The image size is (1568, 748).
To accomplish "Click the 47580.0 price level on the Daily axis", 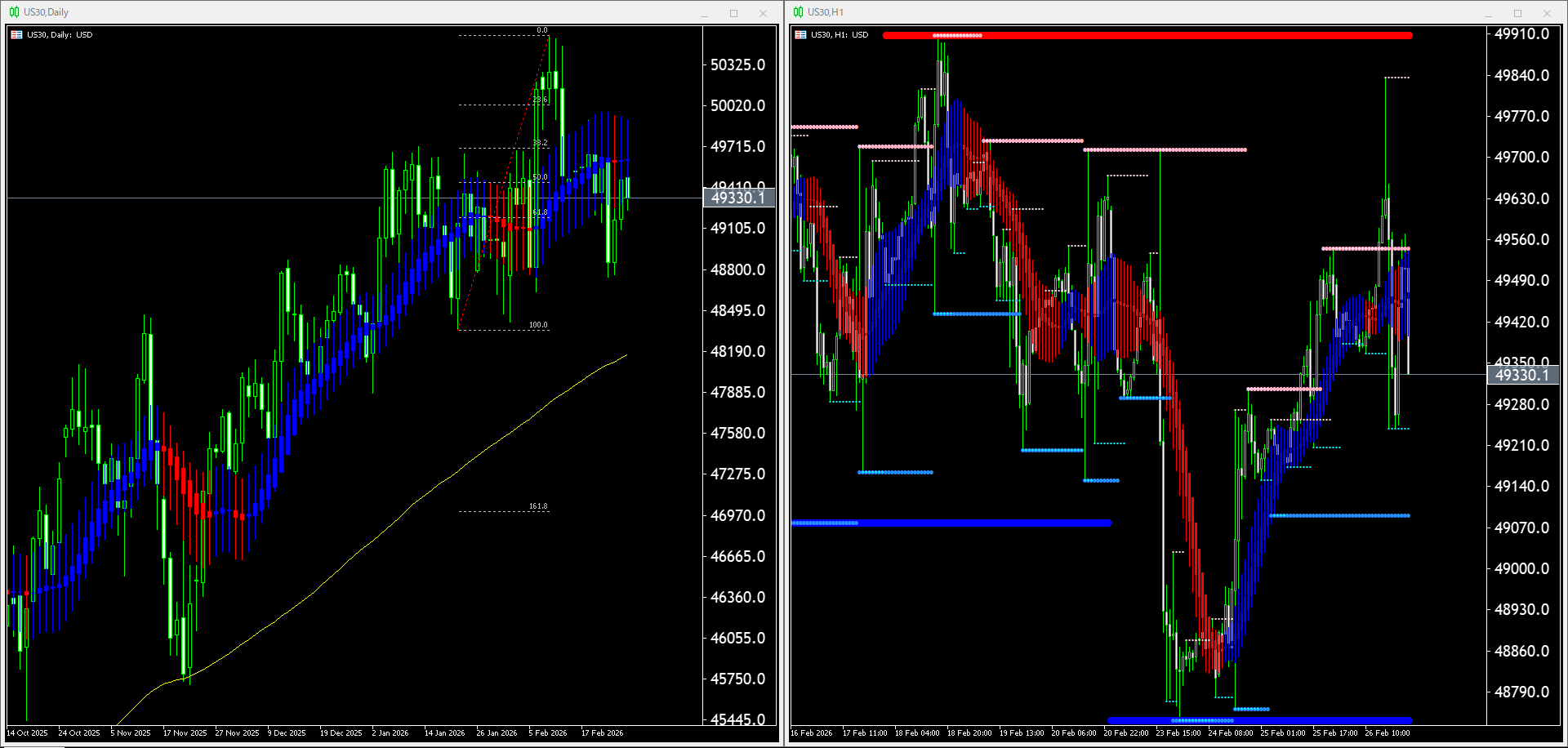I will (738, 433).
